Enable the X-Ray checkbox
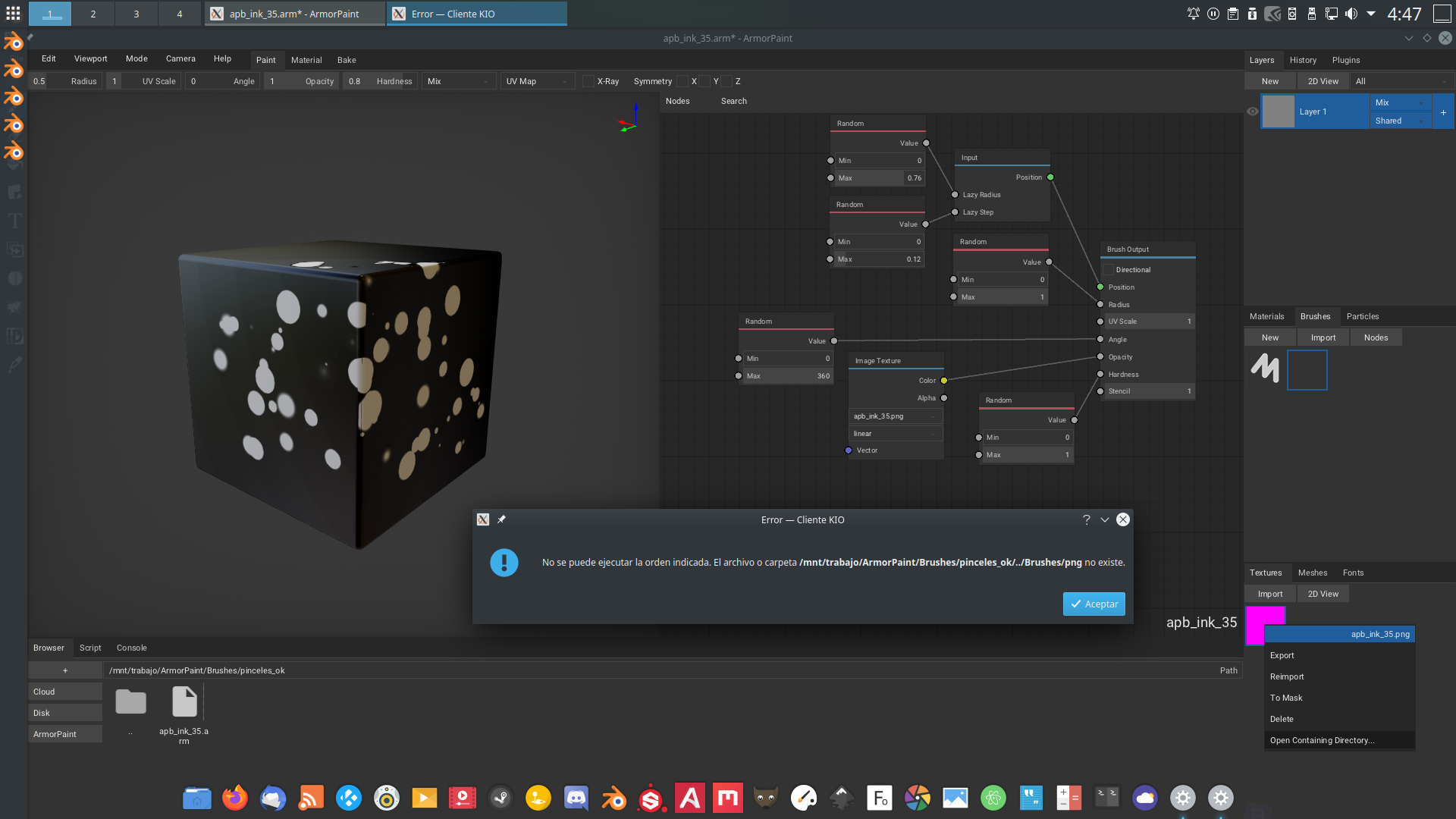1456x819 pixels. (x=588, y=81)
